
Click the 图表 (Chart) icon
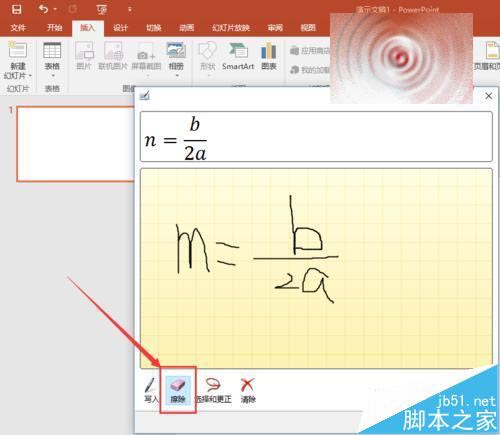pyautogui.click(x=269, y=51)
